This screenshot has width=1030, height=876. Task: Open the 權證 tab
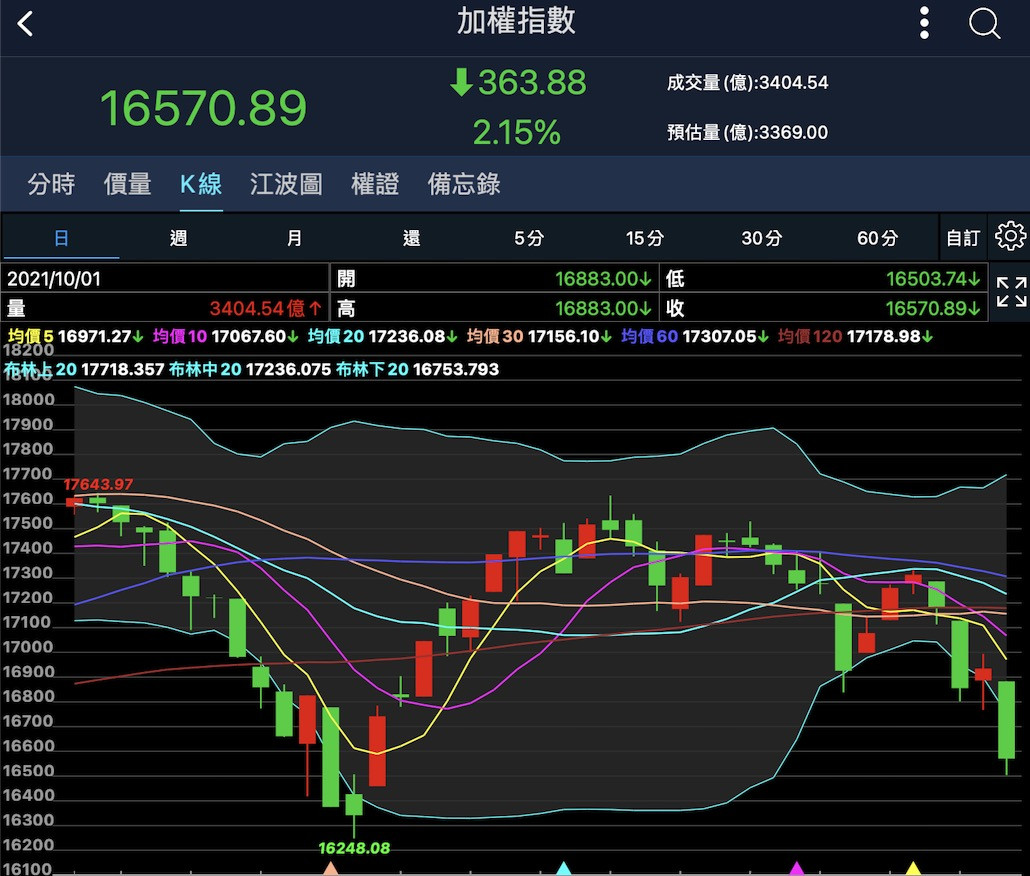point(375,184)
